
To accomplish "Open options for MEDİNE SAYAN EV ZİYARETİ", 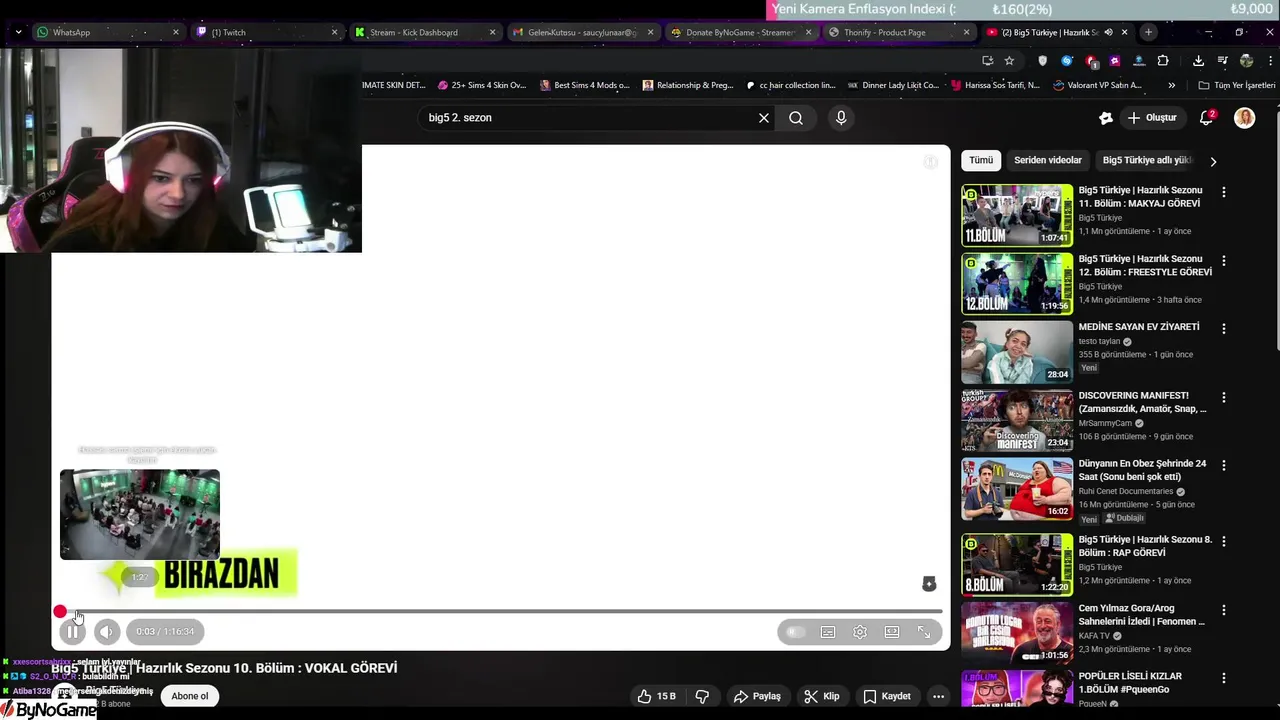I will click(x=1223, y=329).
